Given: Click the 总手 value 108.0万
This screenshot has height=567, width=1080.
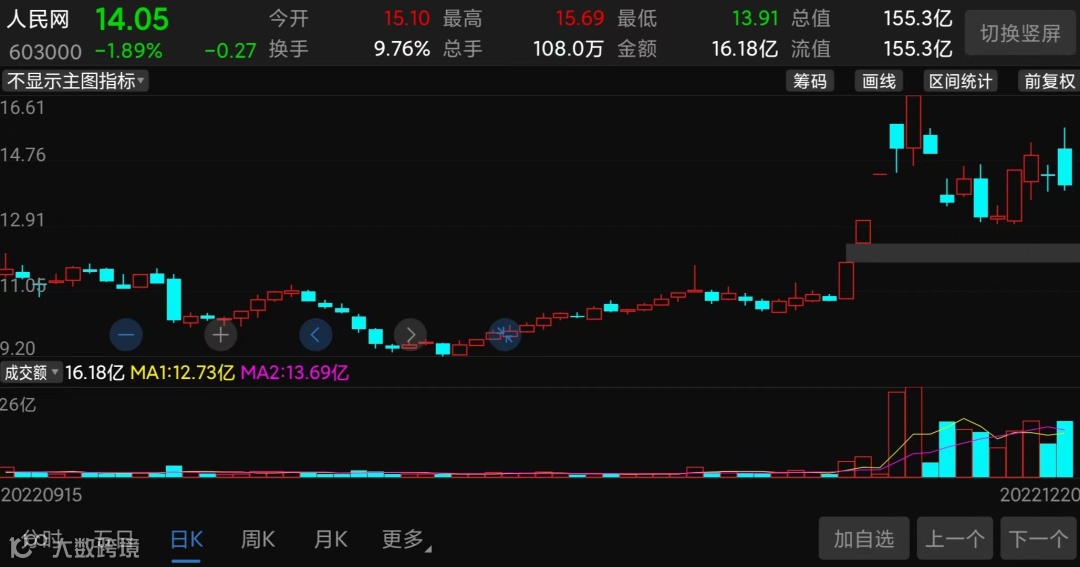Looking at the screenshot, I should pos(568,49).
